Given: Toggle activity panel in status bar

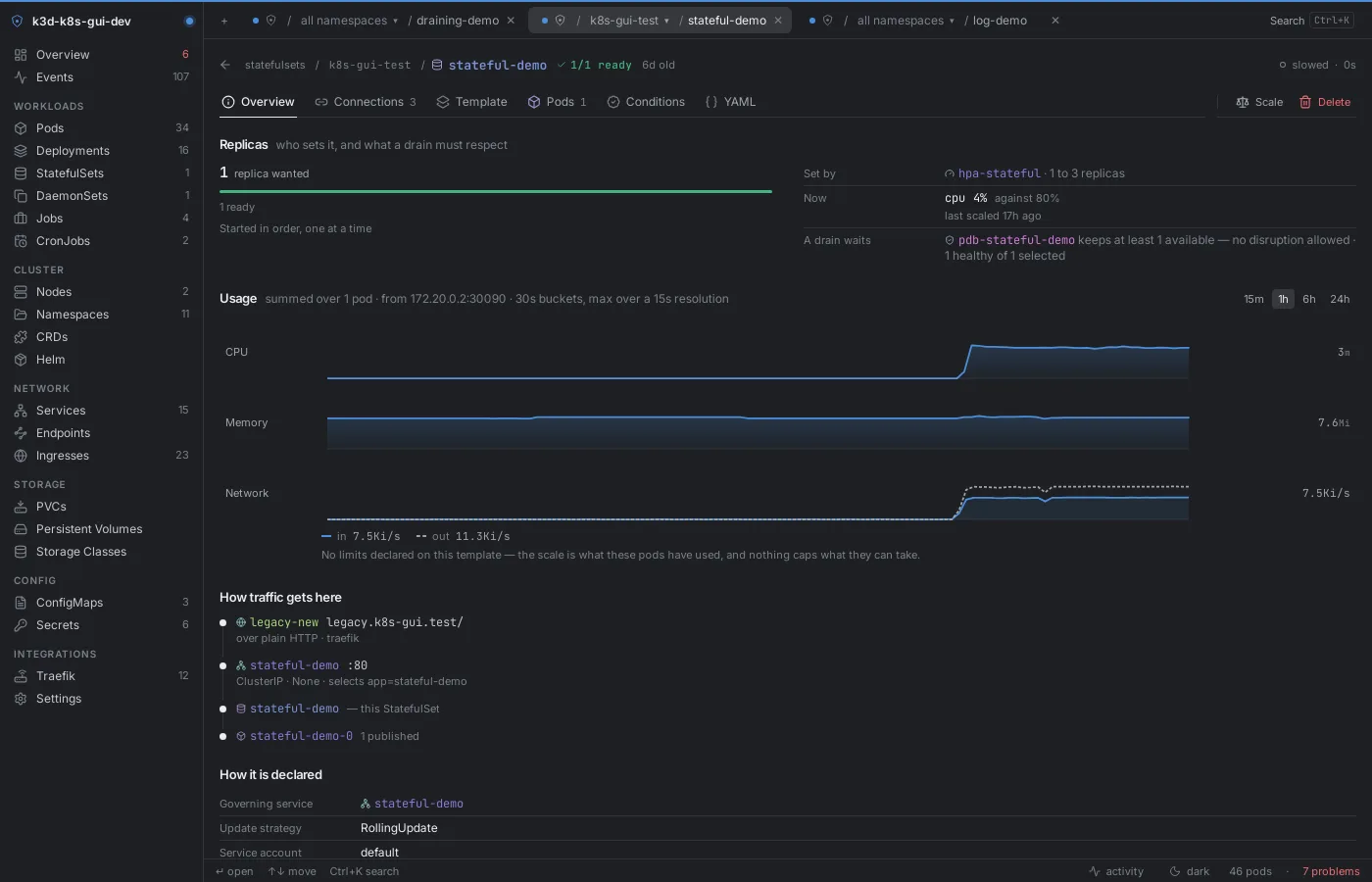Looking at the screenshot, I should tap(1116, 871).
